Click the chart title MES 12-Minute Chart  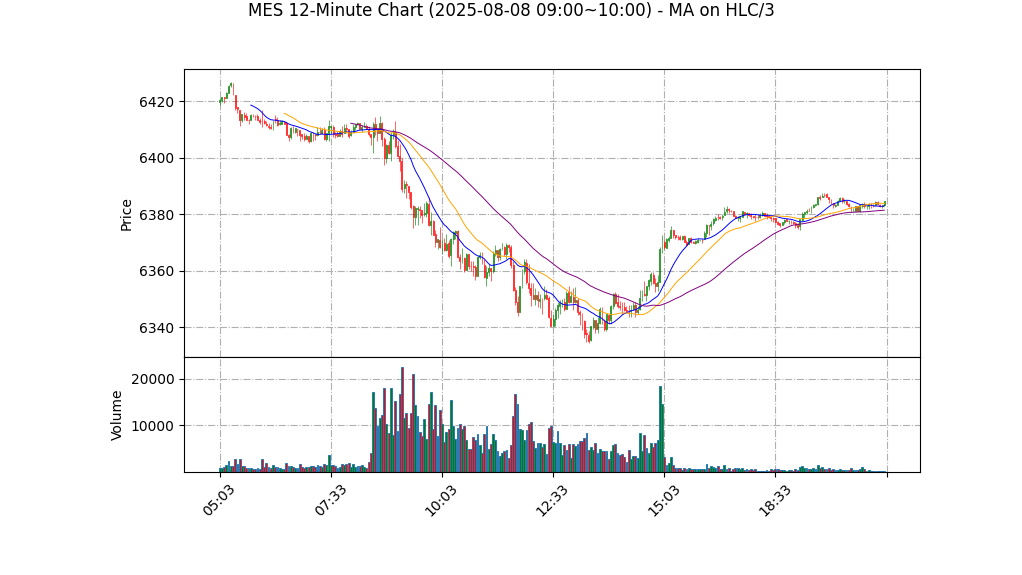pyautogui.click(x=511, y=10)
